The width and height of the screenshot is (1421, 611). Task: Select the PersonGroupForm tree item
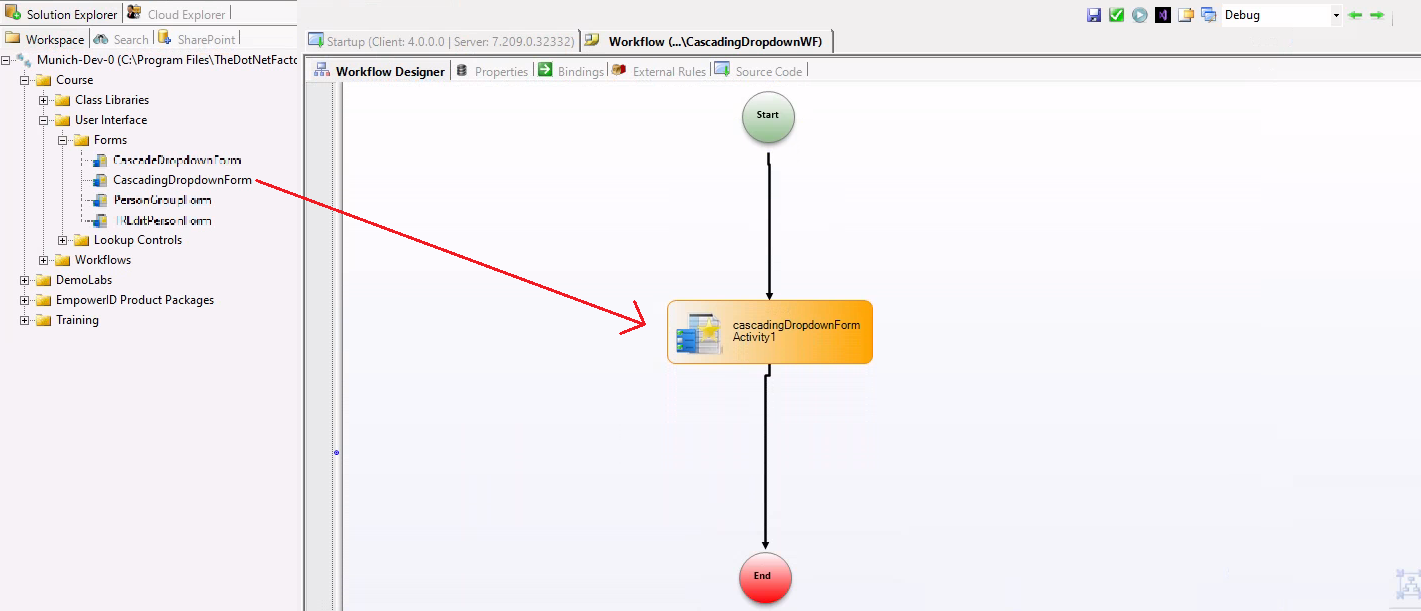[x=162, y=200]
